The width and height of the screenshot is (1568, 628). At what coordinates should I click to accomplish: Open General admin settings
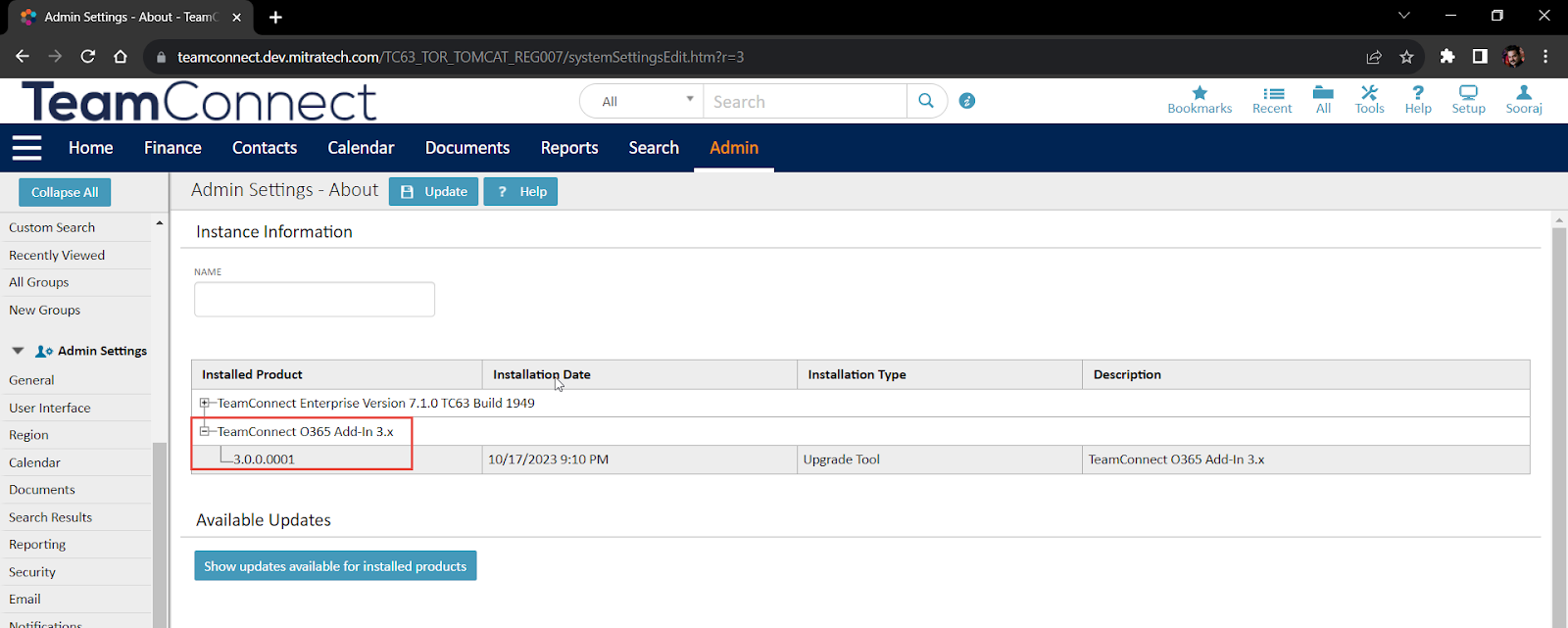pyautogui.click(x=31, y=380)
